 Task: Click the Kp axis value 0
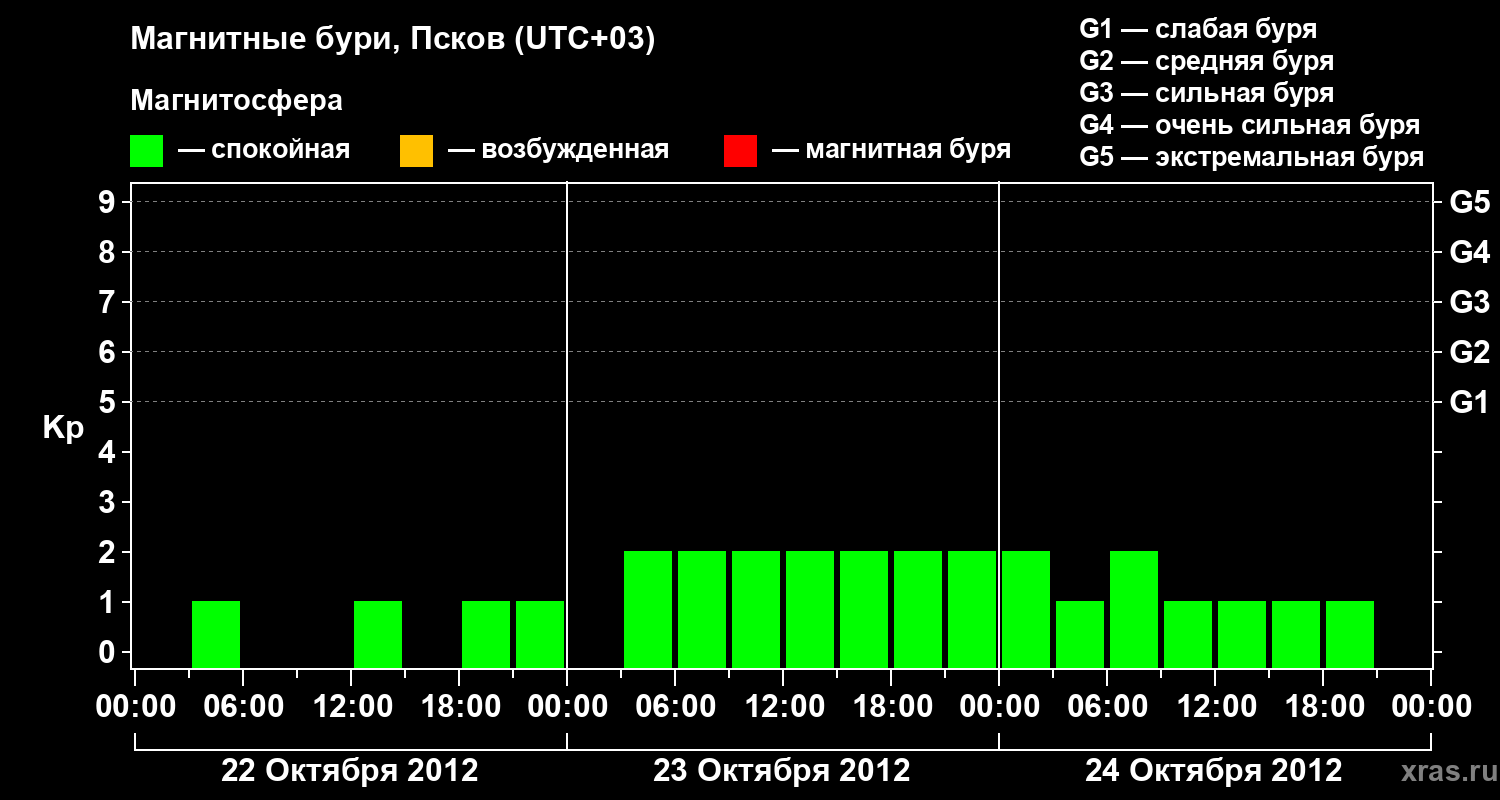[x=109, y=652]
